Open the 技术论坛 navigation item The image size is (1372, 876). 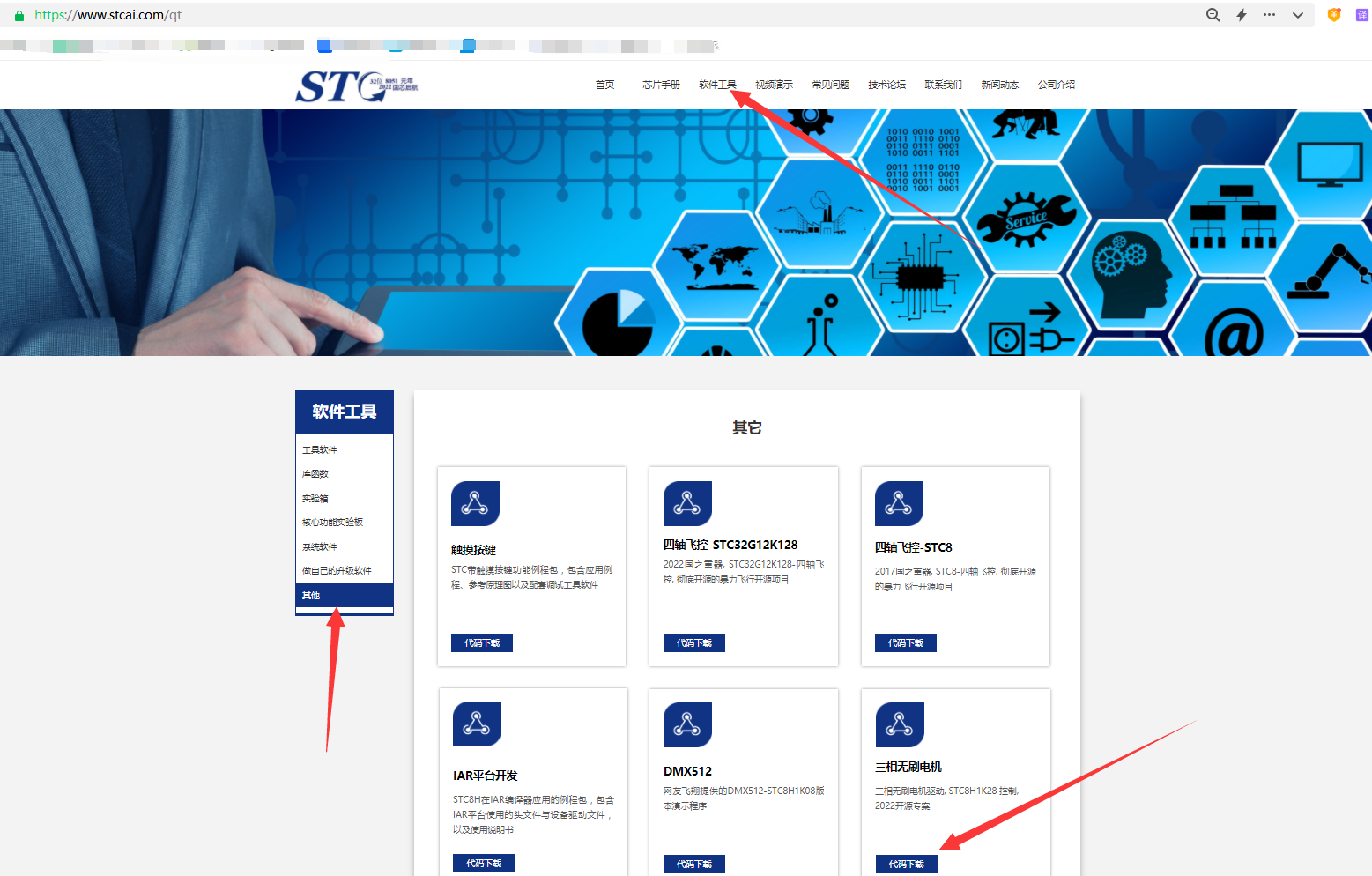tap(886, 85)
